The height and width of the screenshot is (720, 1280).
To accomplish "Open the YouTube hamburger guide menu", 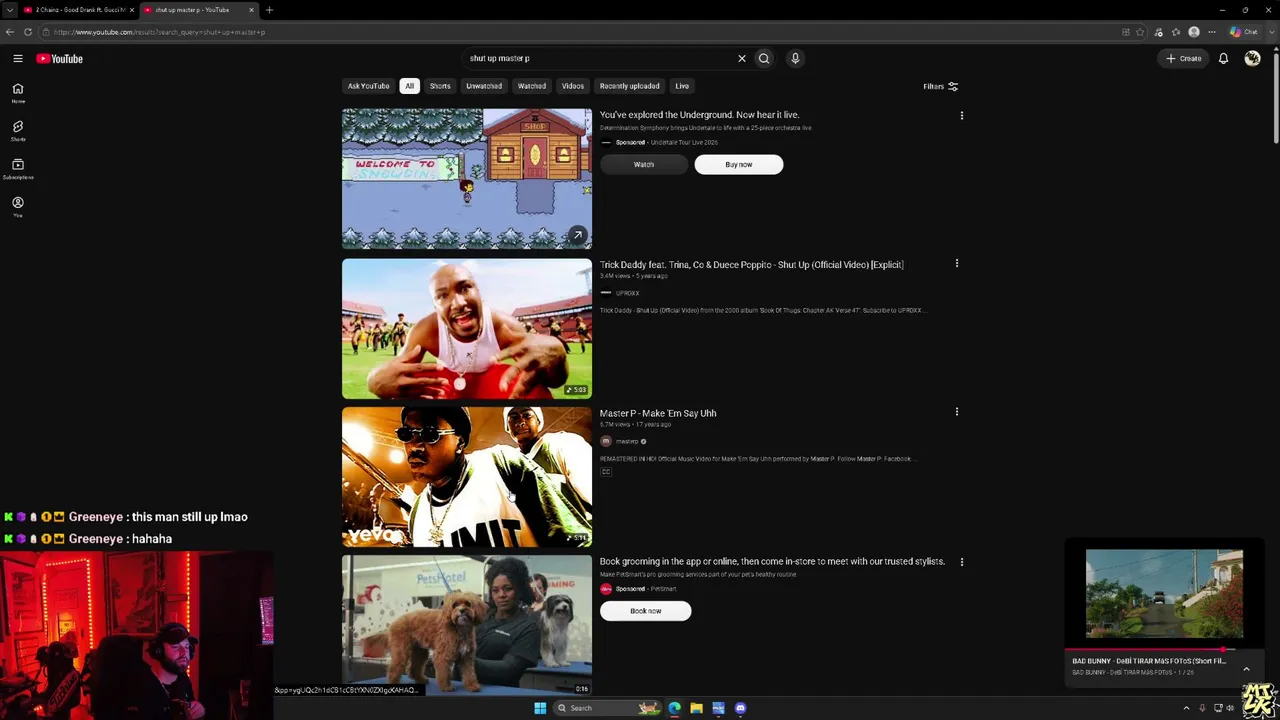I will [18, 58].
